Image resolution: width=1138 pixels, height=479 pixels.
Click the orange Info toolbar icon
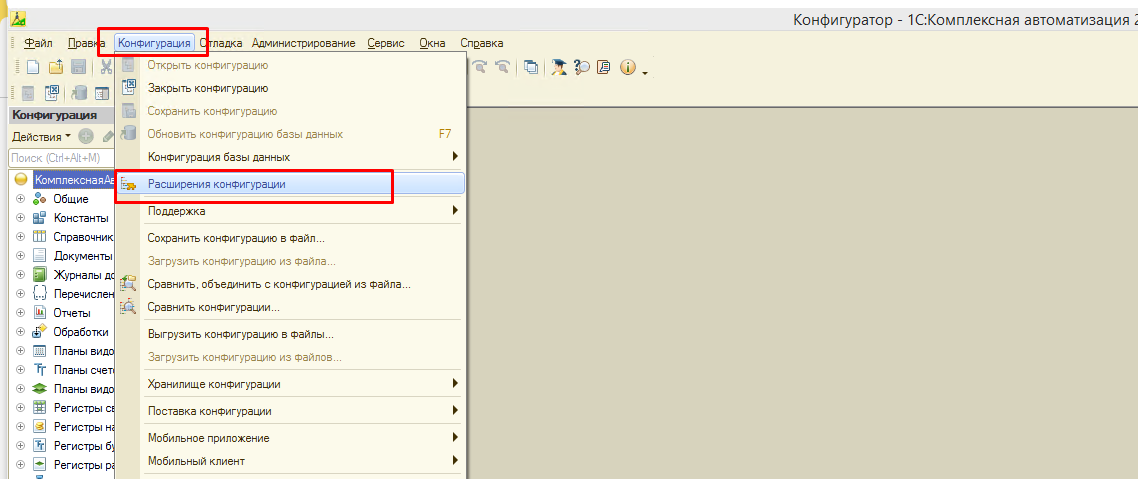(x=627, y=67)
